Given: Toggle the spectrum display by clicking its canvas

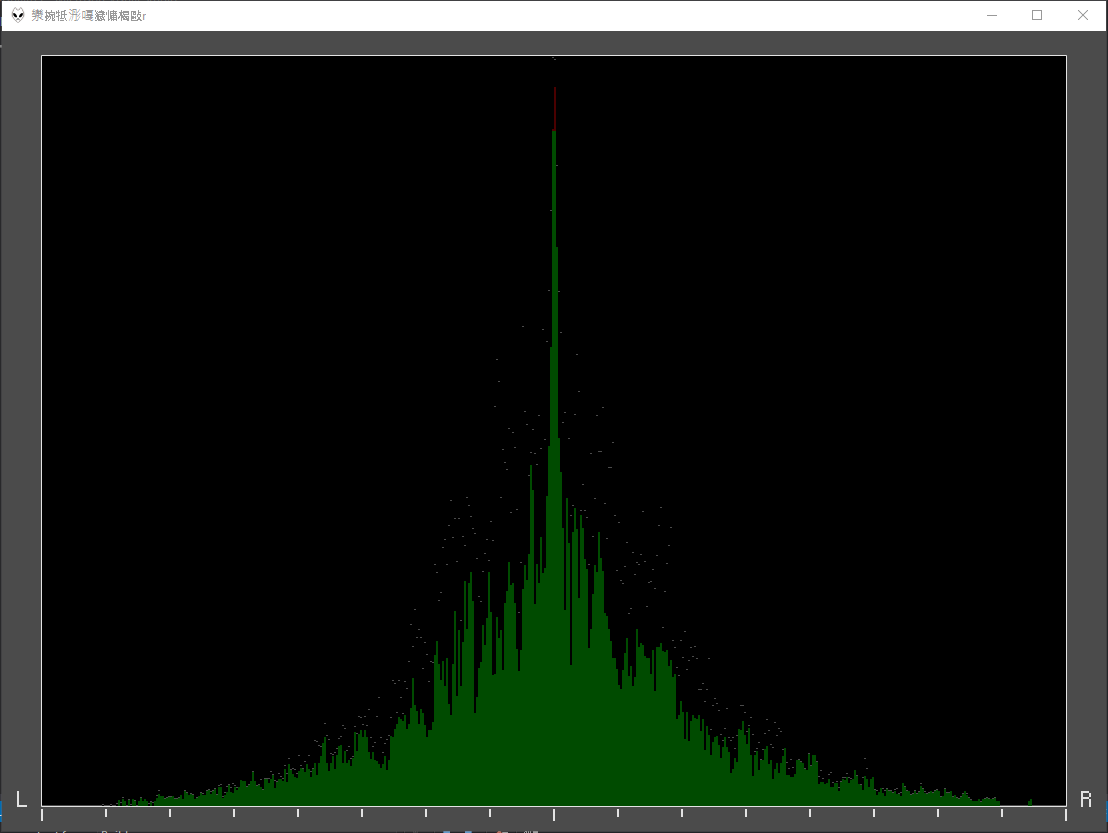Looking at the screenshot, I should (x=553, y=430).
